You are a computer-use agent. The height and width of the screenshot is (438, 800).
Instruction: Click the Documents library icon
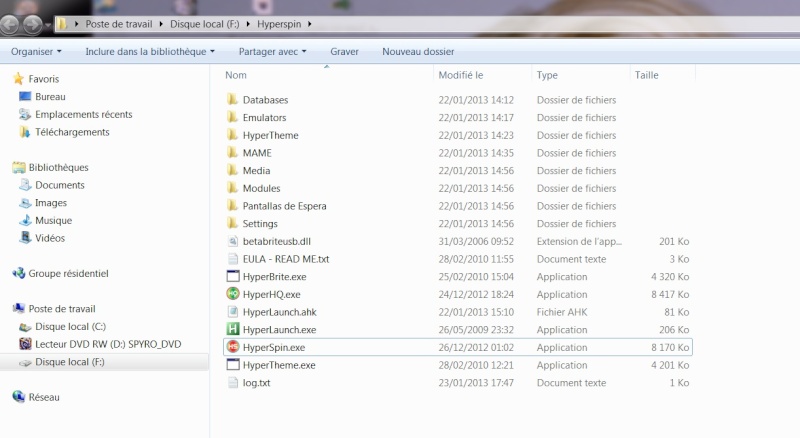(25, 185)
